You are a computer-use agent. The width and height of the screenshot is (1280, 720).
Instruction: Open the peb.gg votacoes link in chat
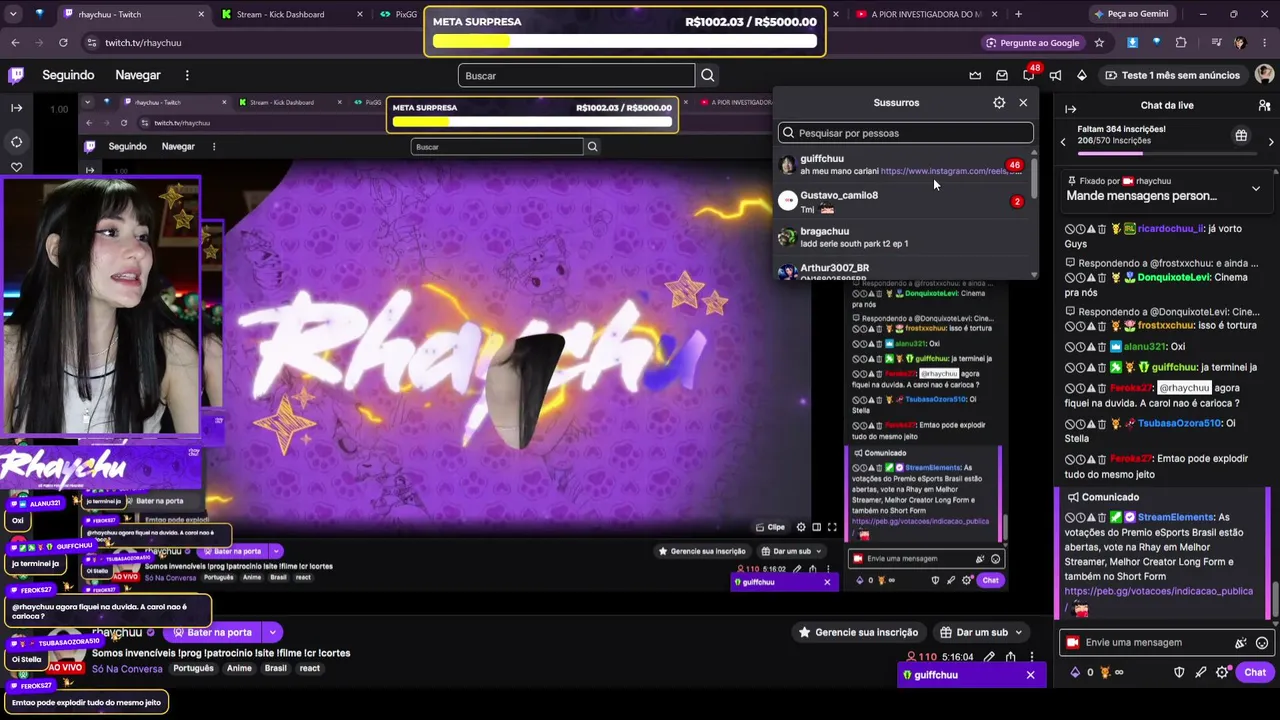coord(1158,591)
